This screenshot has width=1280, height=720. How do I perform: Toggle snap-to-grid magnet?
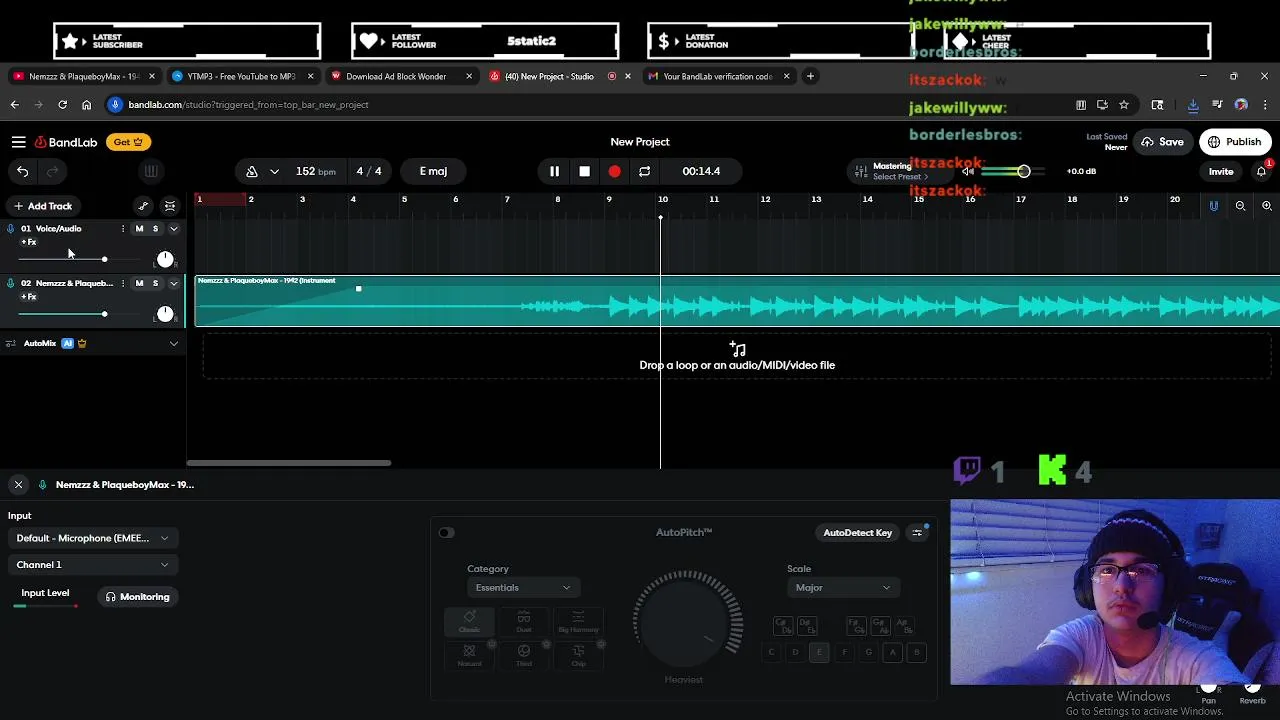pyautogui.click(x=1214, y=205)
